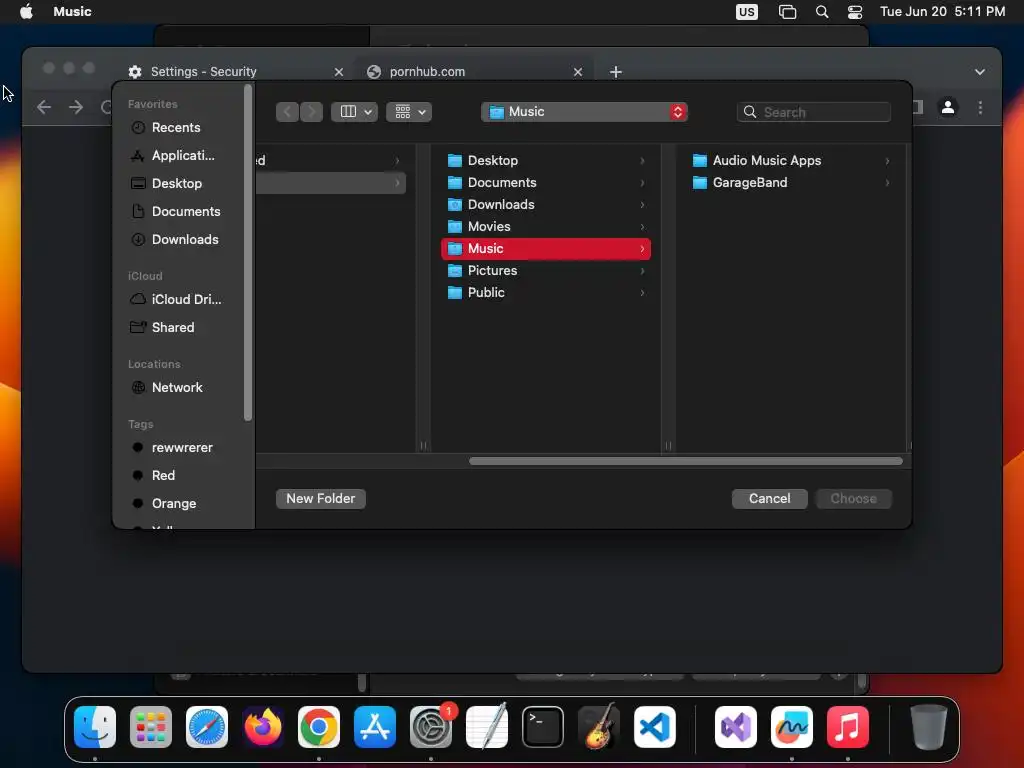Image resolution: width=1024 pixels, height=768 pixels.
Task: Open Stage Manager menu bar icon
Action: click(x=788, y=12)
